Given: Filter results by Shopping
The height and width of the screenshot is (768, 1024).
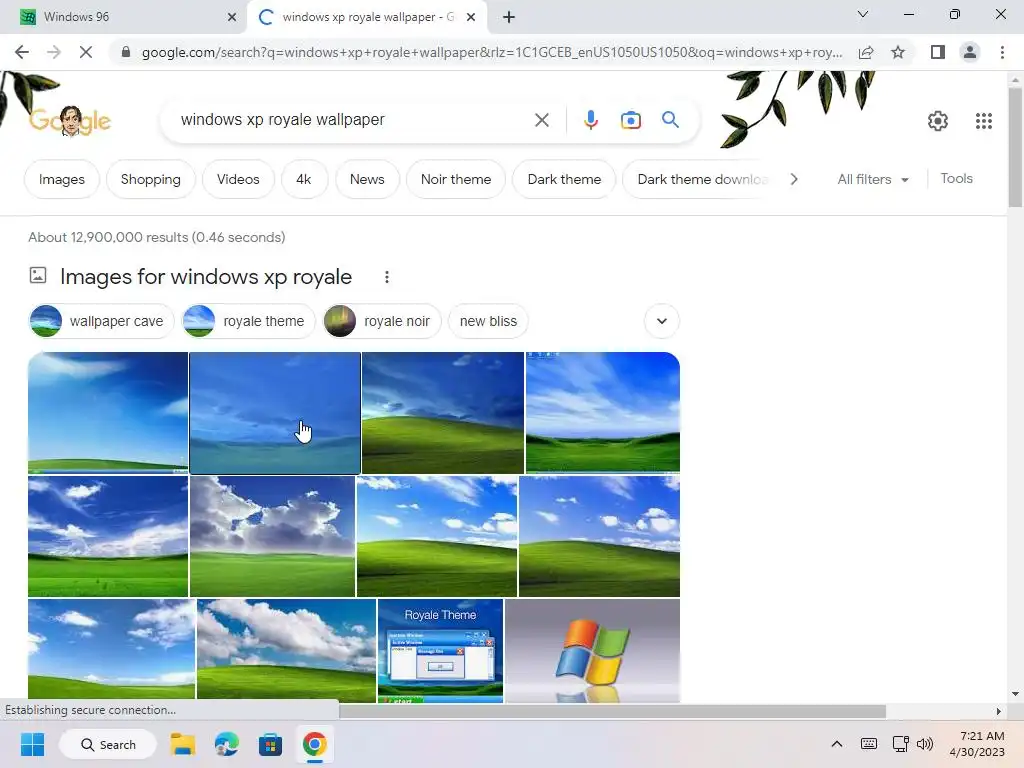Looking at the screenshot, I should click(x=151, y=180).
